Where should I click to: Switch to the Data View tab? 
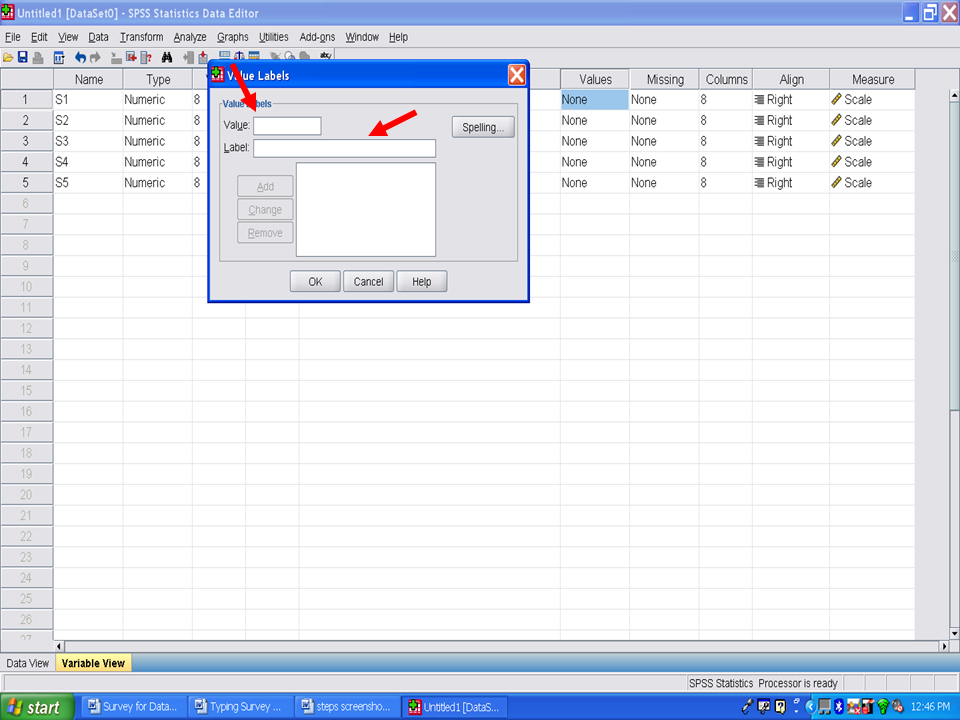click(27, 663)
